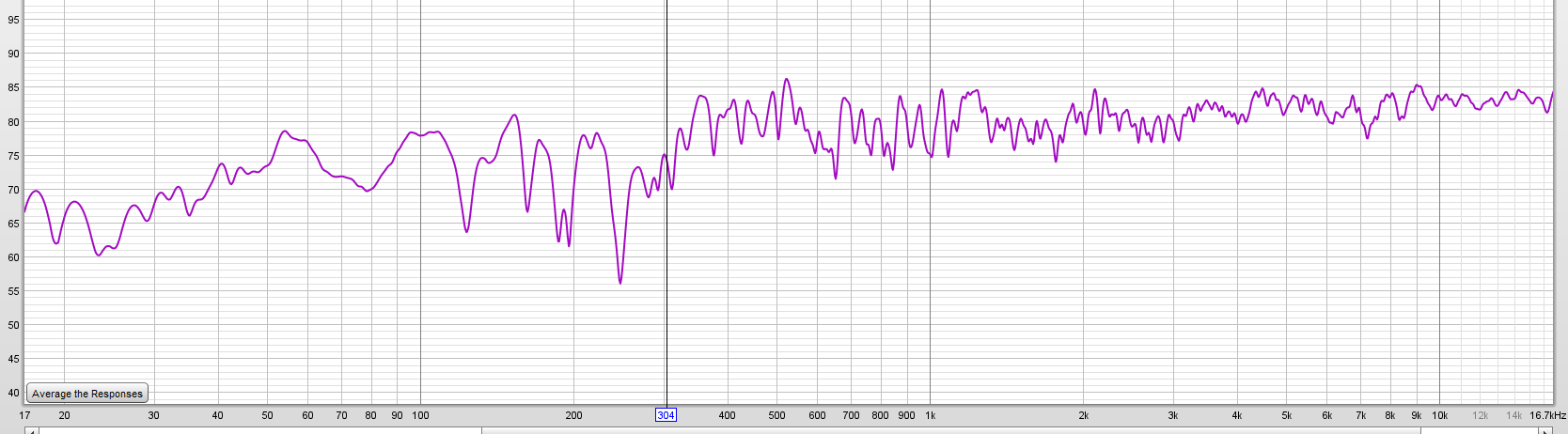The width and height of the screenshot is (1568, 434).
Task: Click the 17 start-of-axis frequency label
Action: point(24,415)
